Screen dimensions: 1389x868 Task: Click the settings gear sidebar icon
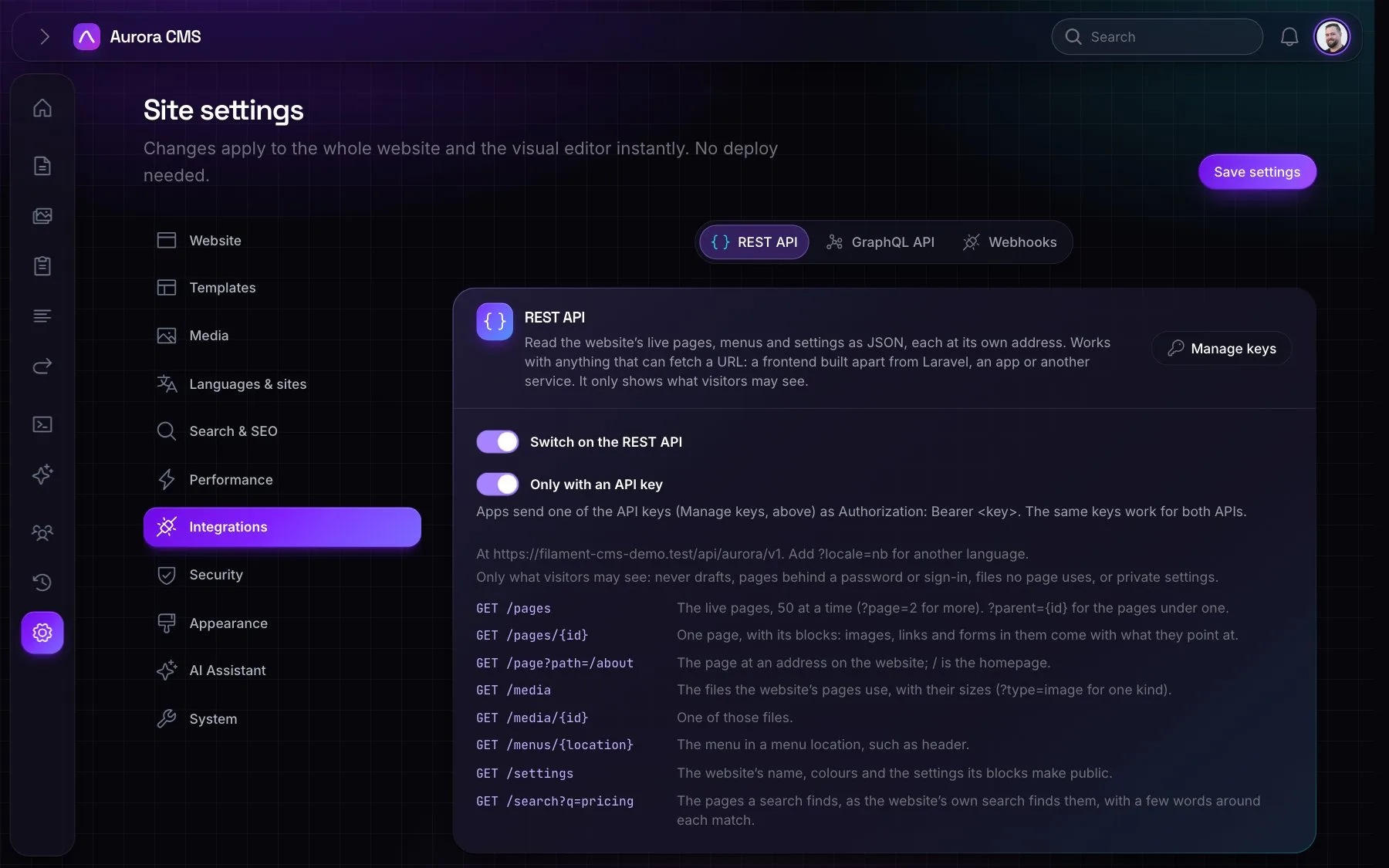coord(42,633)
